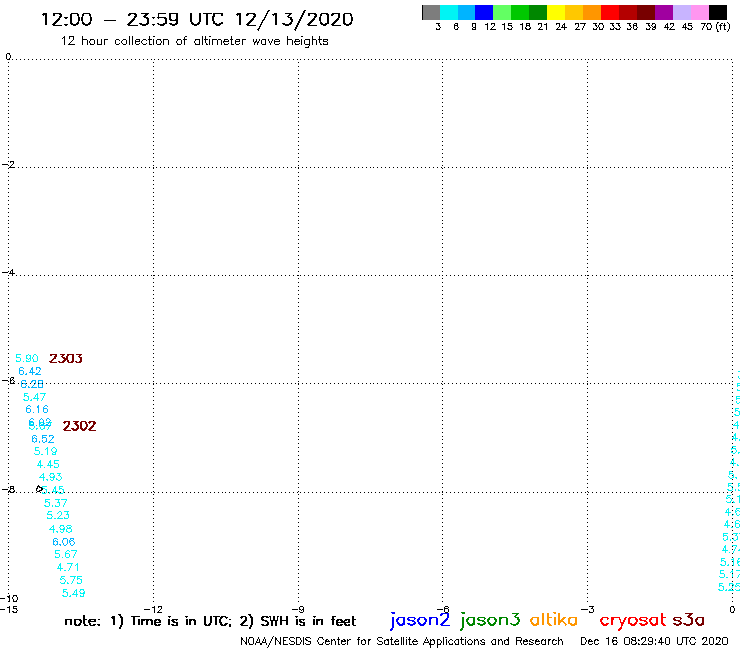Select the wave height value '4.45'
Image resolution: width=740 pixels, height=650 pixels.
48,464
